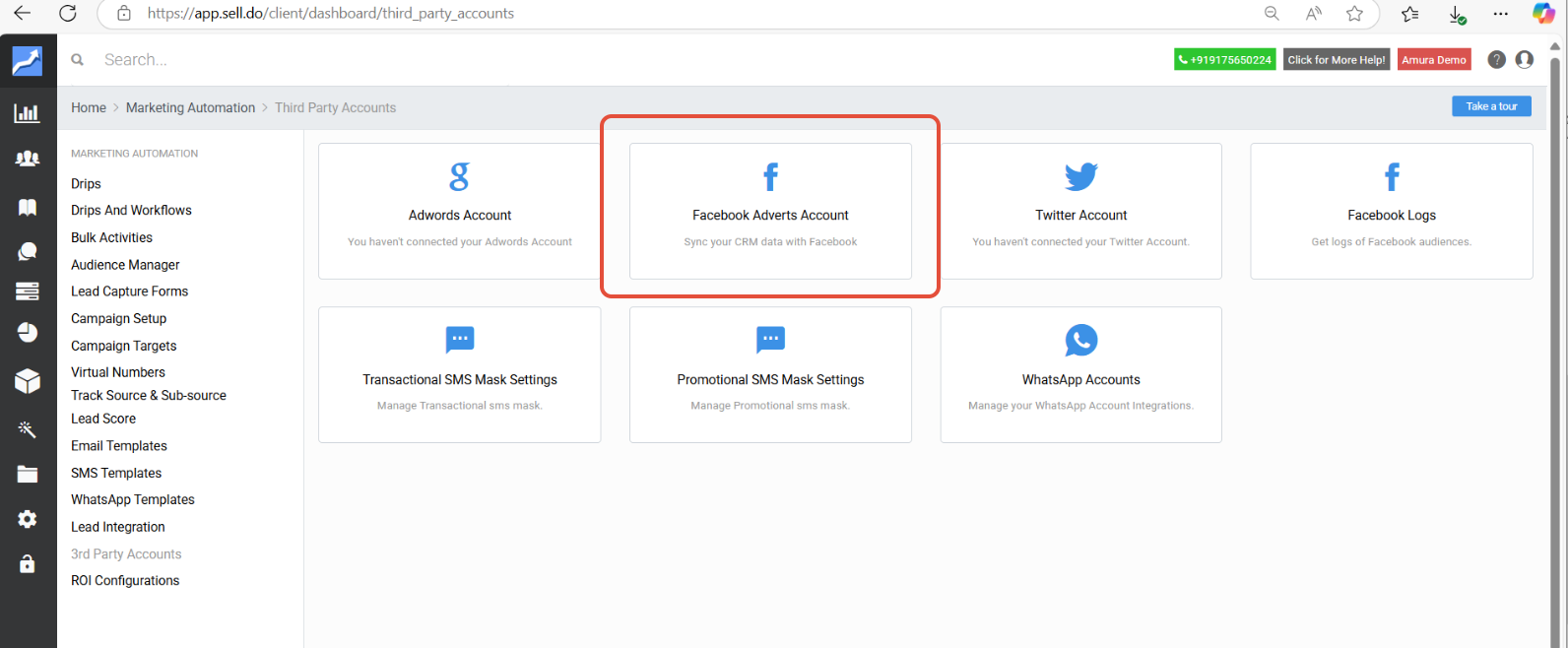This screenshot has width=1568, height=648.
Task: Select the pie chart sidebar icon
Action: 27,333
